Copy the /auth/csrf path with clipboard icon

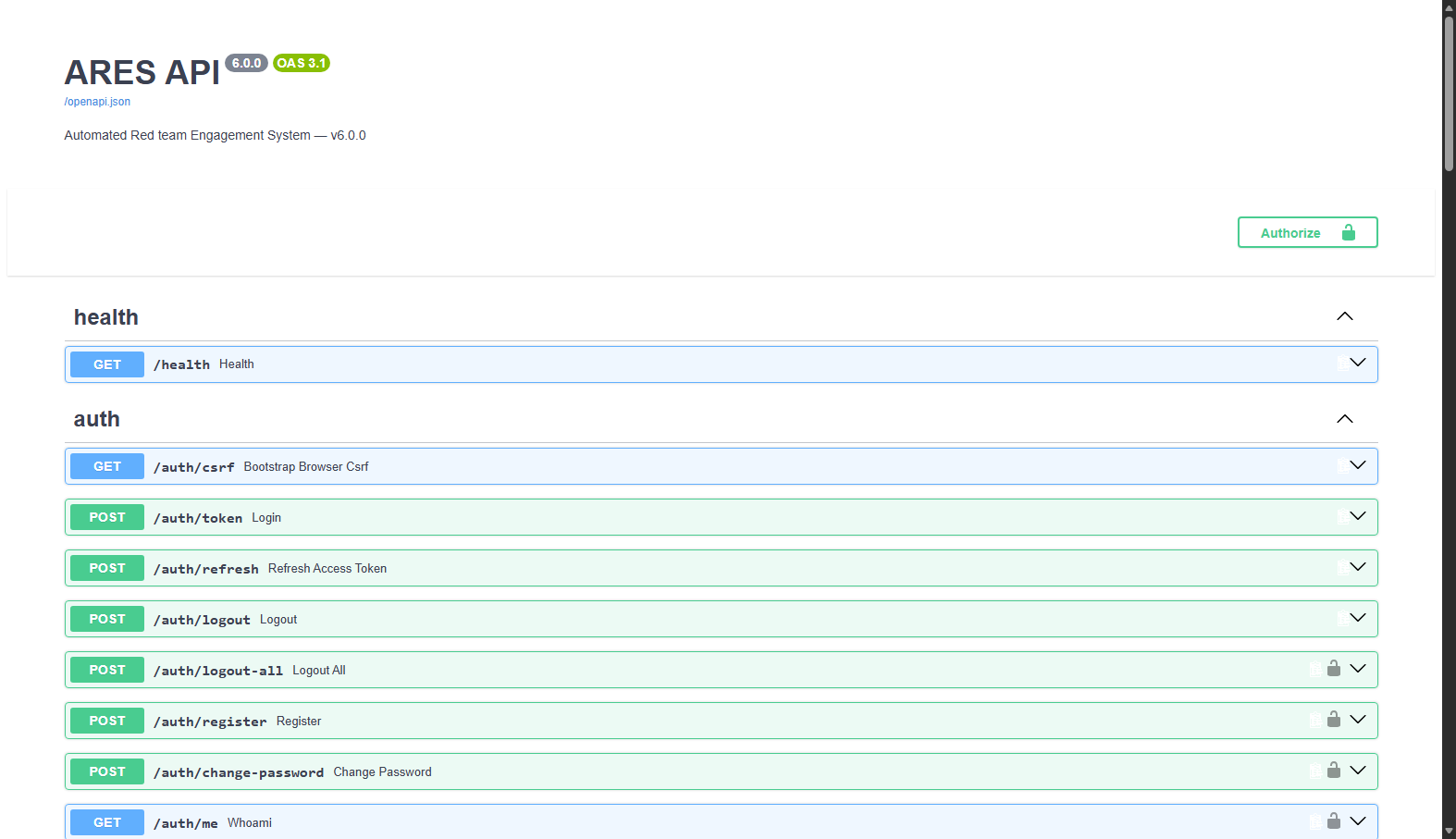1342,466
